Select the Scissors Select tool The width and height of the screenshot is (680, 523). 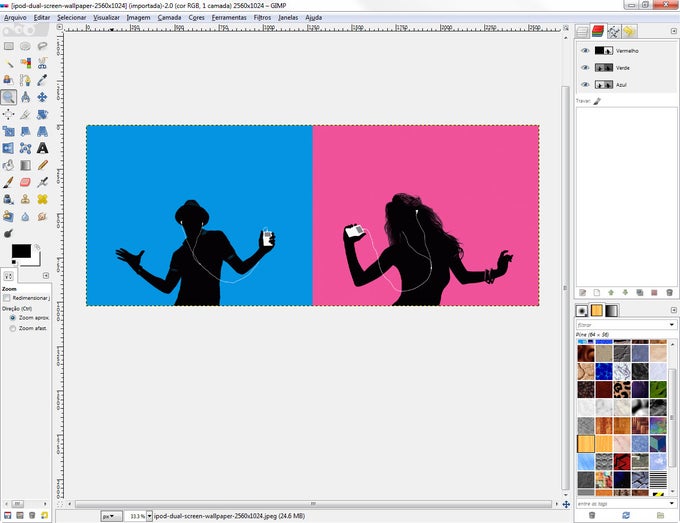42,63
